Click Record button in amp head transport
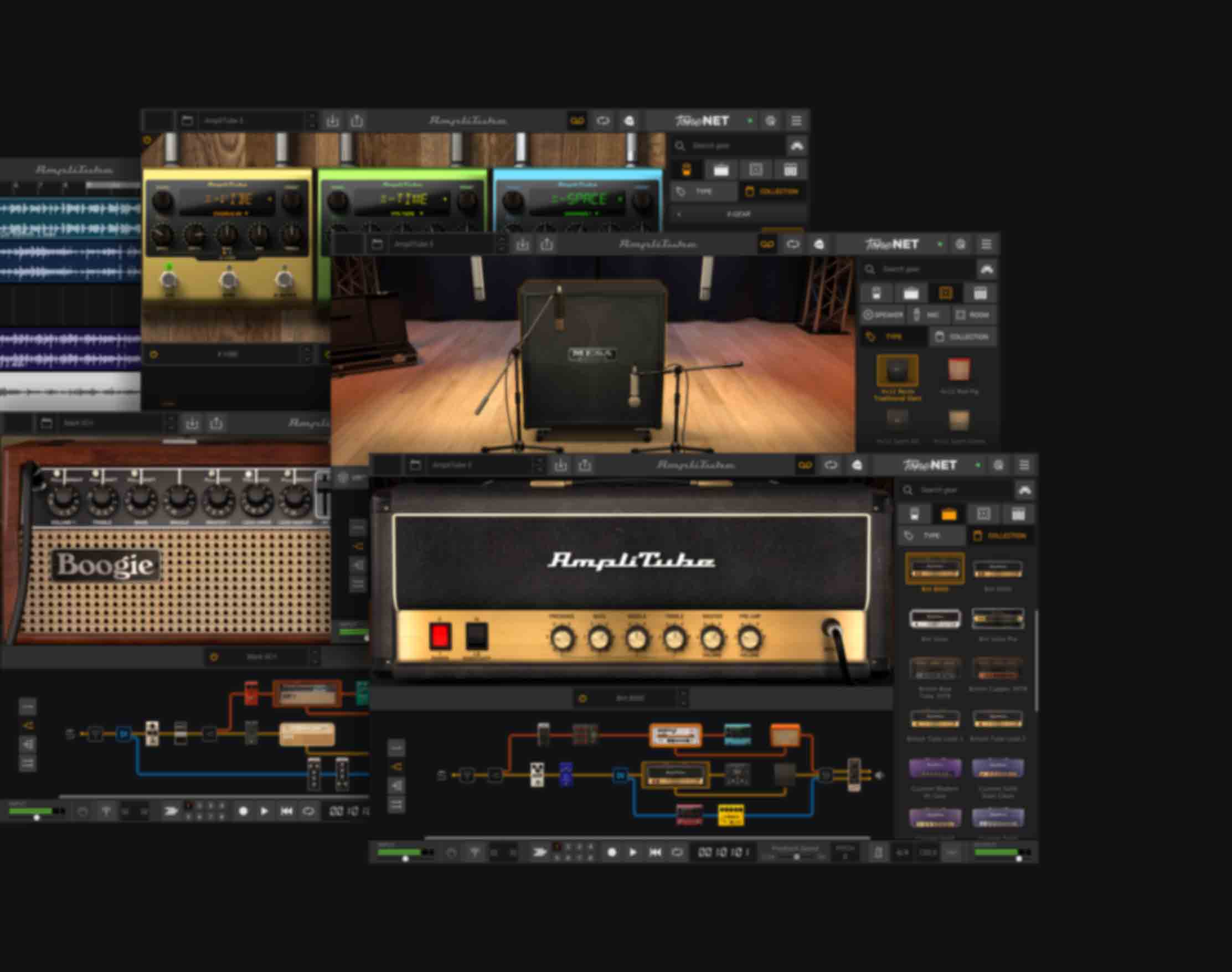 (612, 852)
